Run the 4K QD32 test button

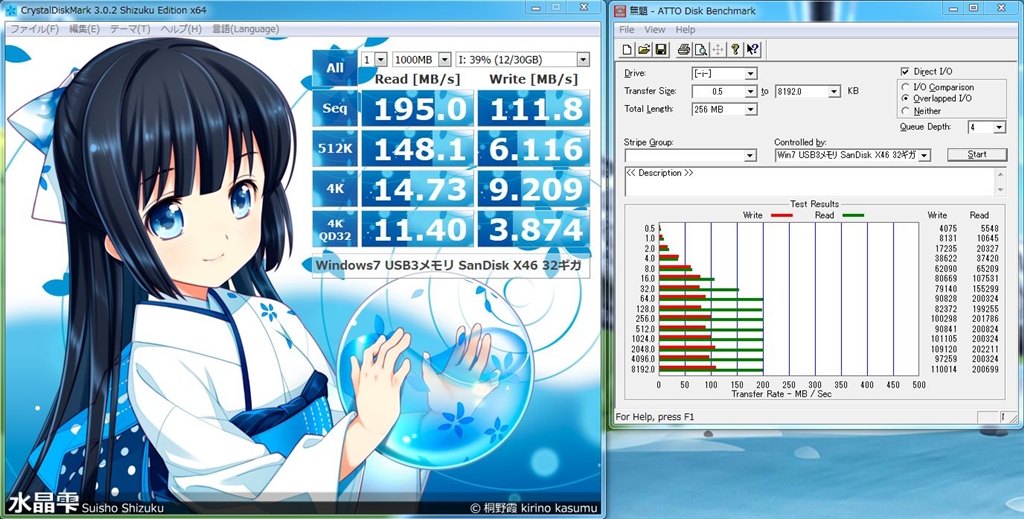pos(335,229)
